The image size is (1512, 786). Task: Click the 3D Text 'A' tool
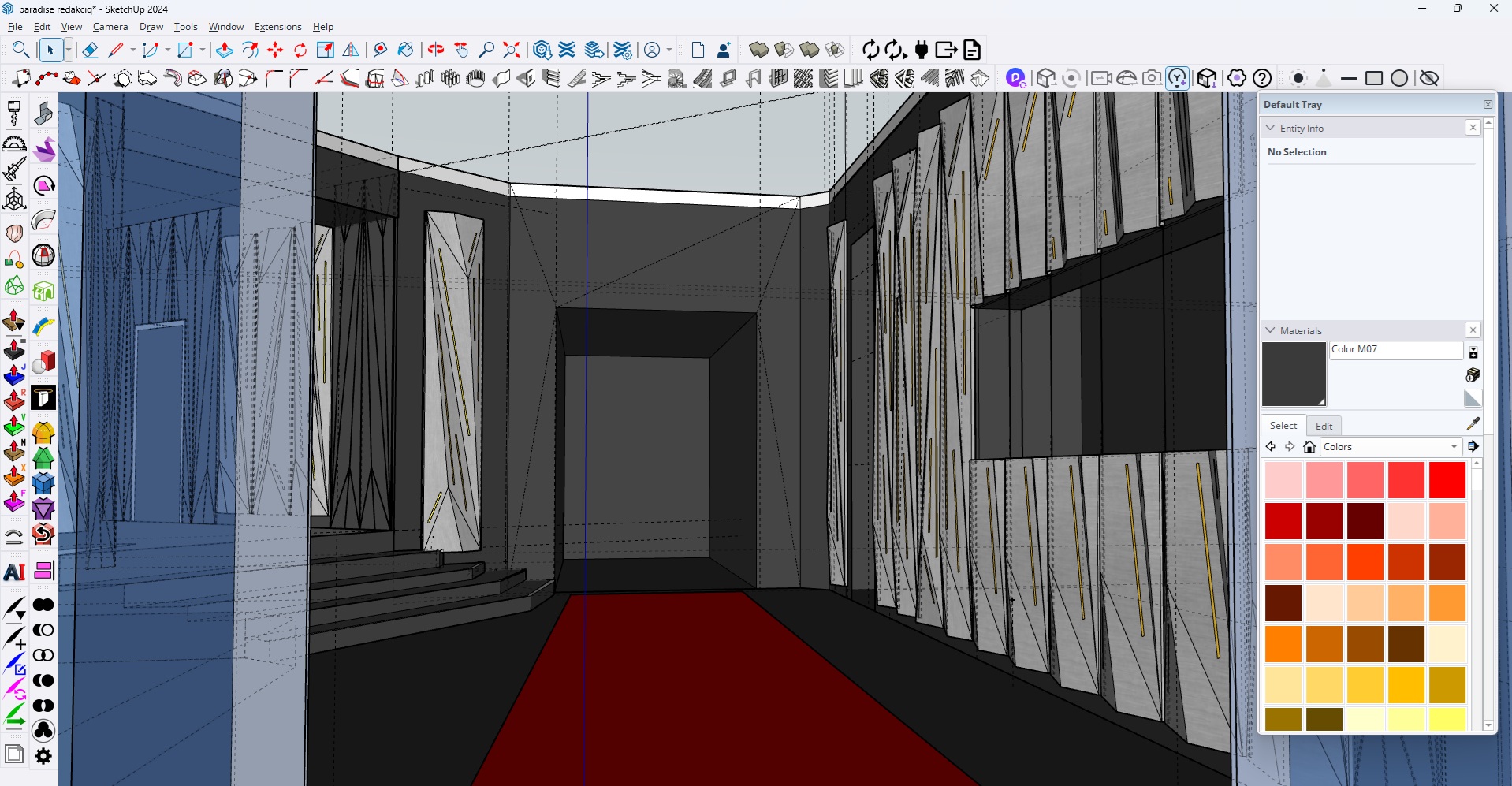14,572
